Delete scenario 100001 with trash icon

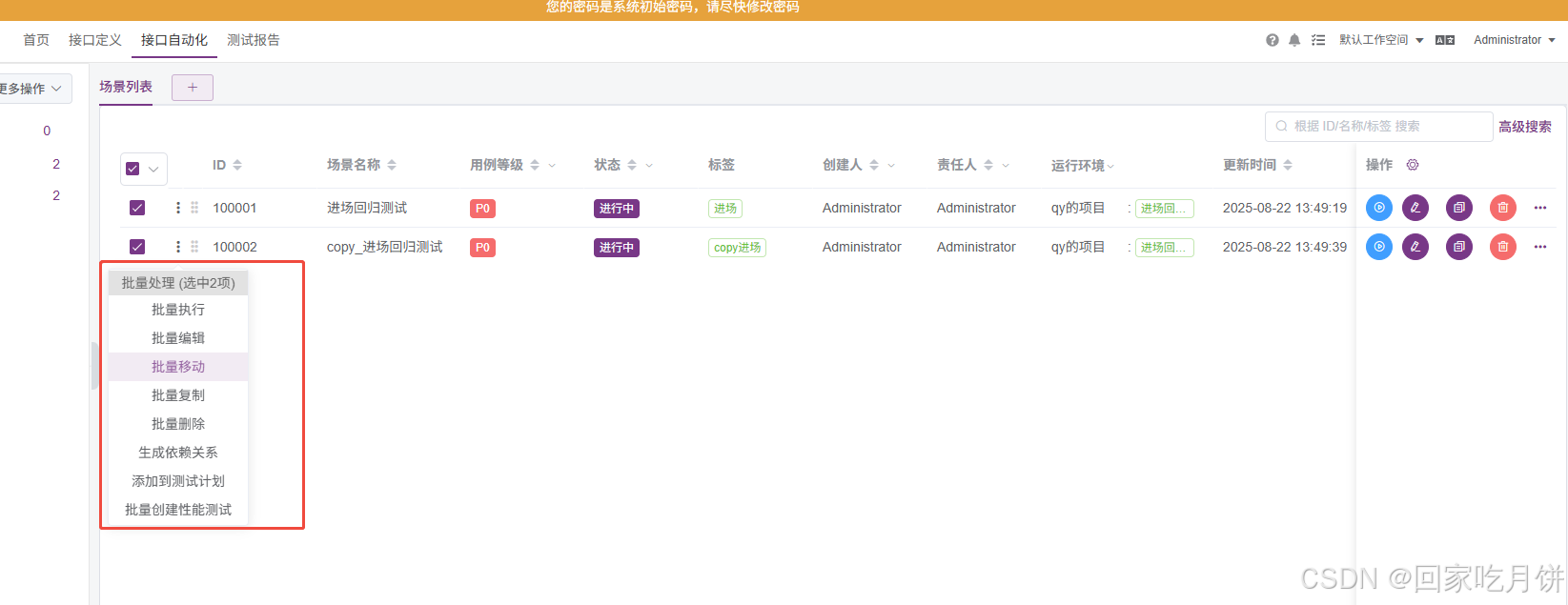point(1503,208)
